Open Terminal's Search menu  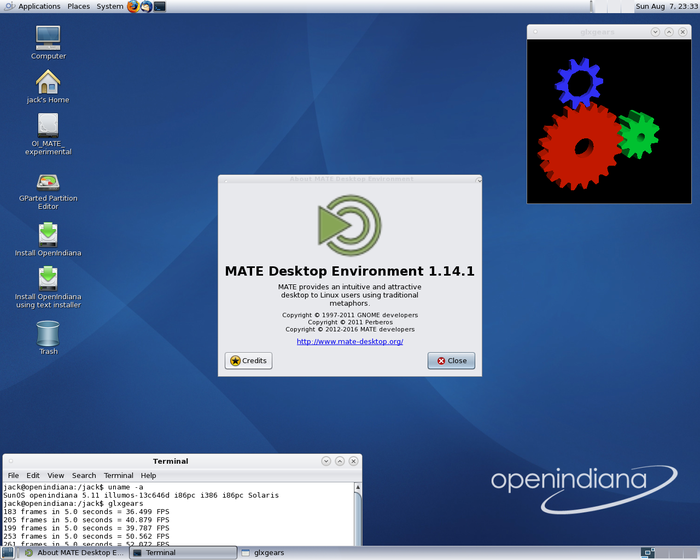pos(84,475)
